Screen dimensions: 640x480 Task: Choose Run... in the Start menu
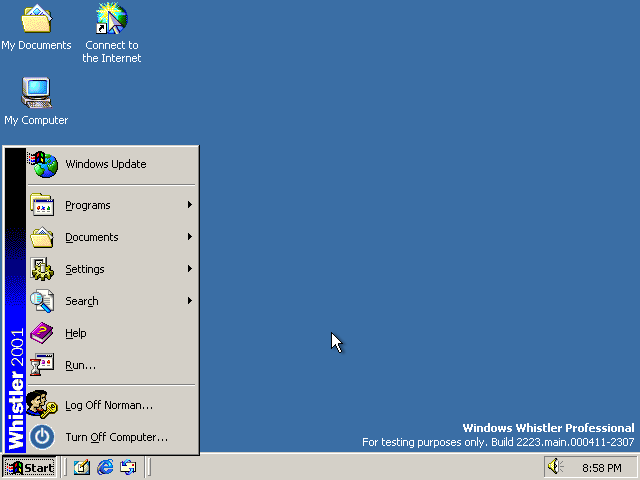point(80,365)
